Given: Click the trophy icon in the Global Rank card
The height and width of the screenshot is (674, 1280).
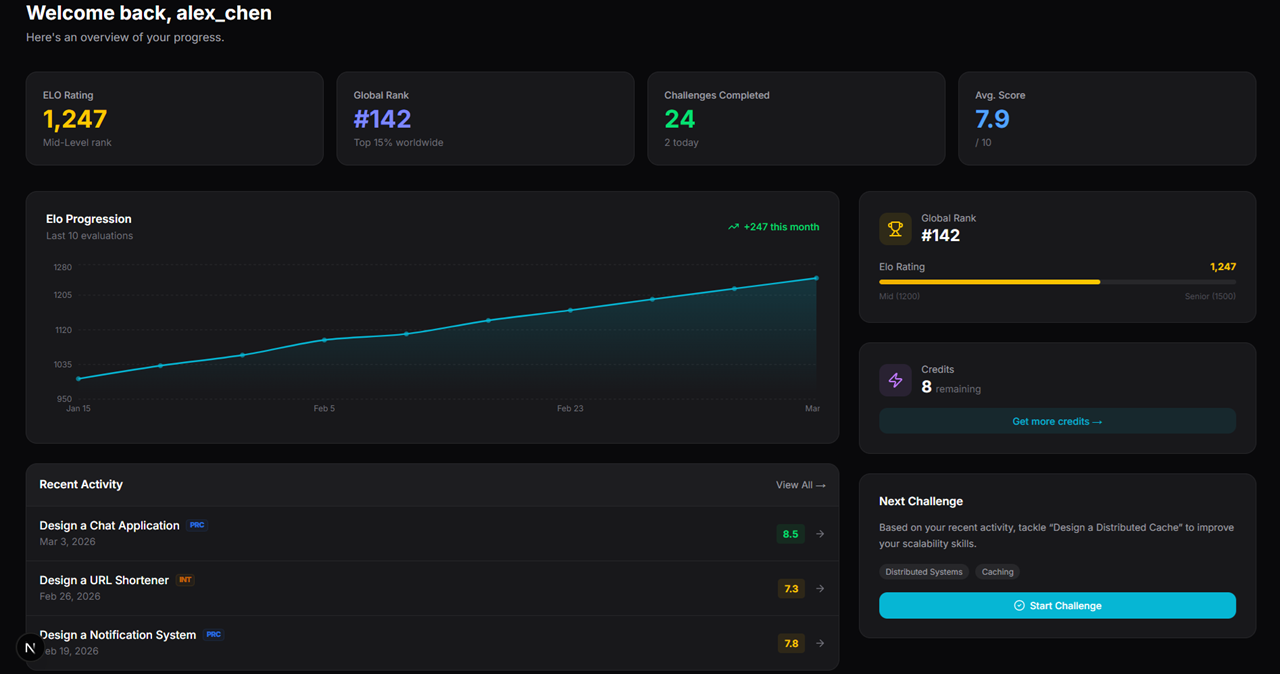Looking at the screenshot, I should pos(894,228).
